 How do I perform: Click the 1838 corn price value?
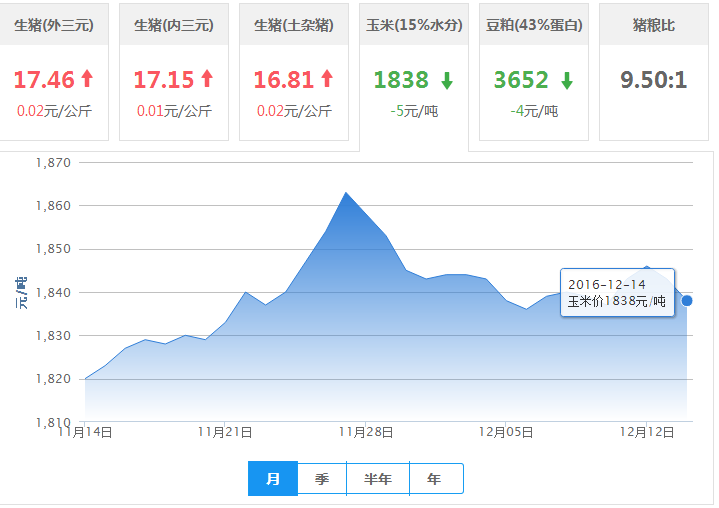click(401, 80)
